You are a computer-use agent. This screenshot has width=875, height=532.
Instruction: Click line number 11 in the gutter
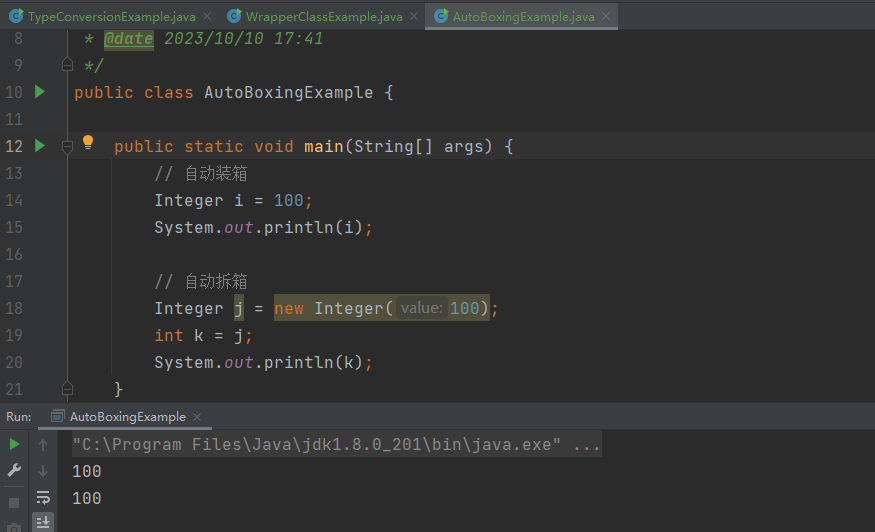click(14, 119)
